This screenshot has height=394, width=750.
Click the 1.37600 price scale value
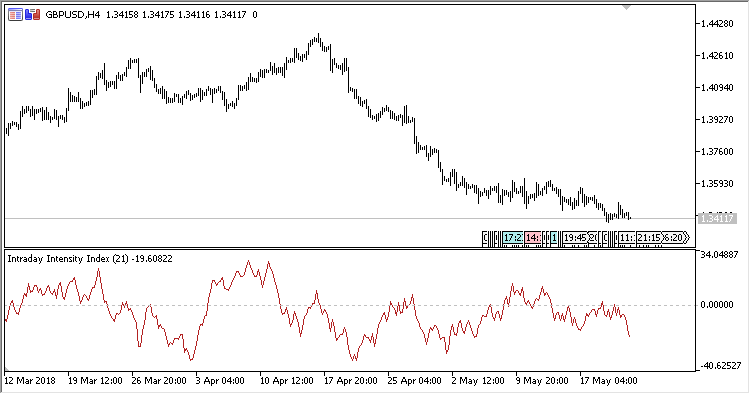click(717, 152)
